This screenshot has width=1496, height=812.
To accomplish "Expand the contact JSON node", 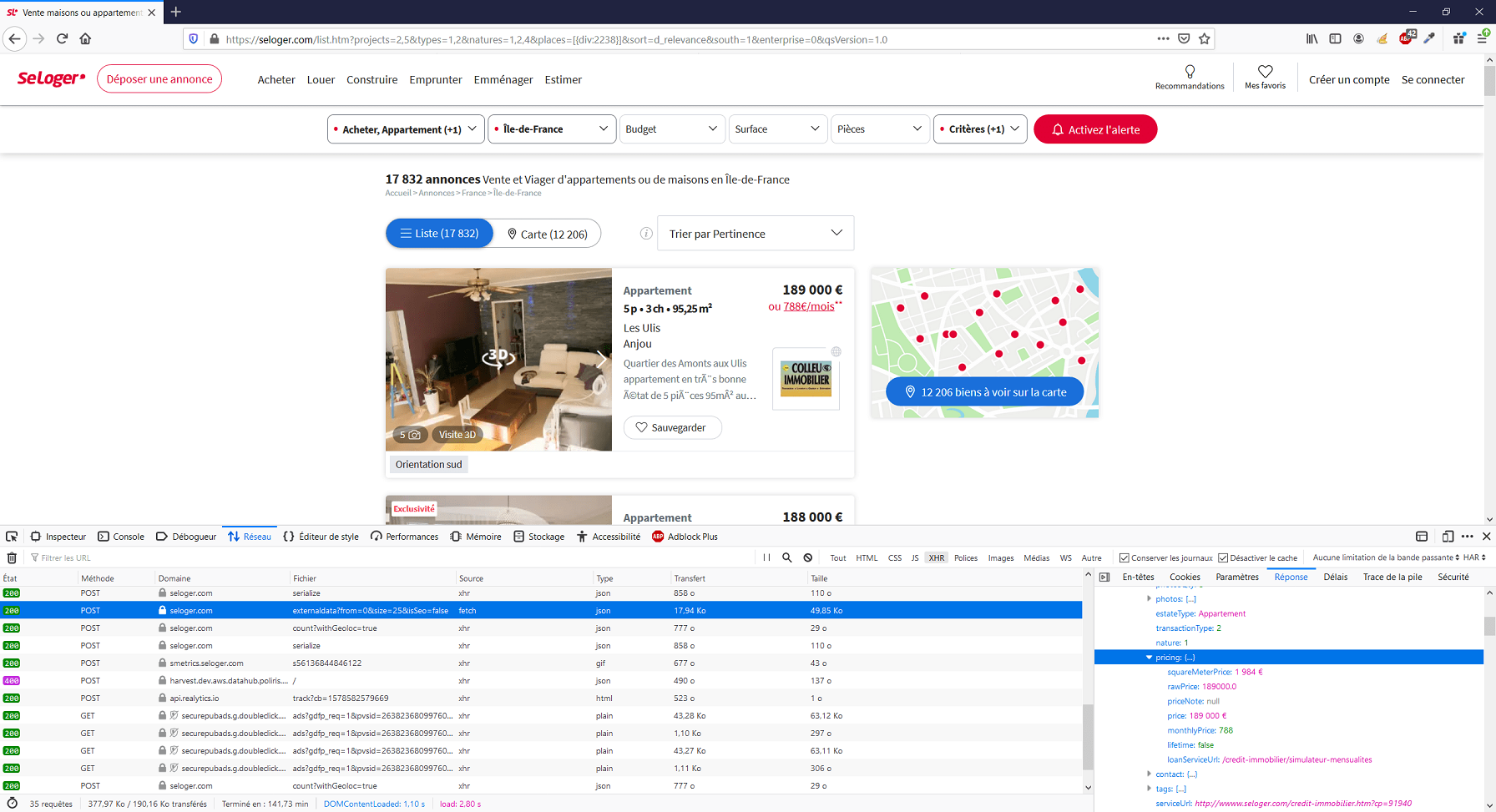I will click(x=1149, y=774).
